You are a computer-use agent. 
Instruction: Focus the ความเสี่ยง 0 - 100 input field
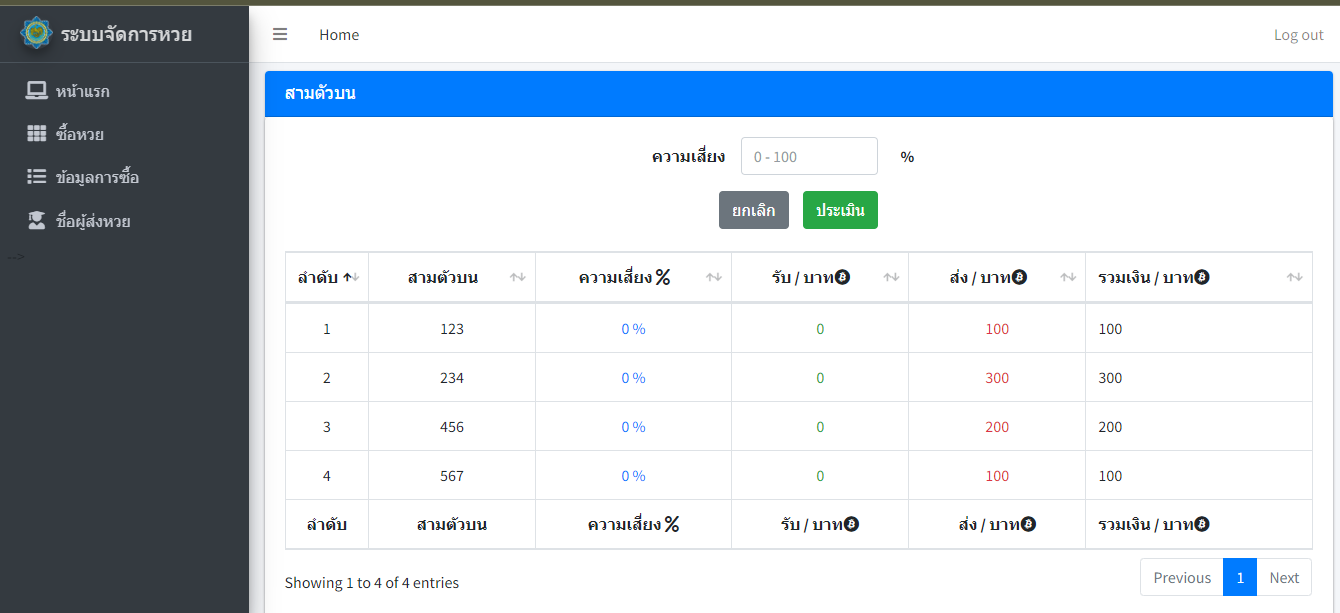(808, 156)
